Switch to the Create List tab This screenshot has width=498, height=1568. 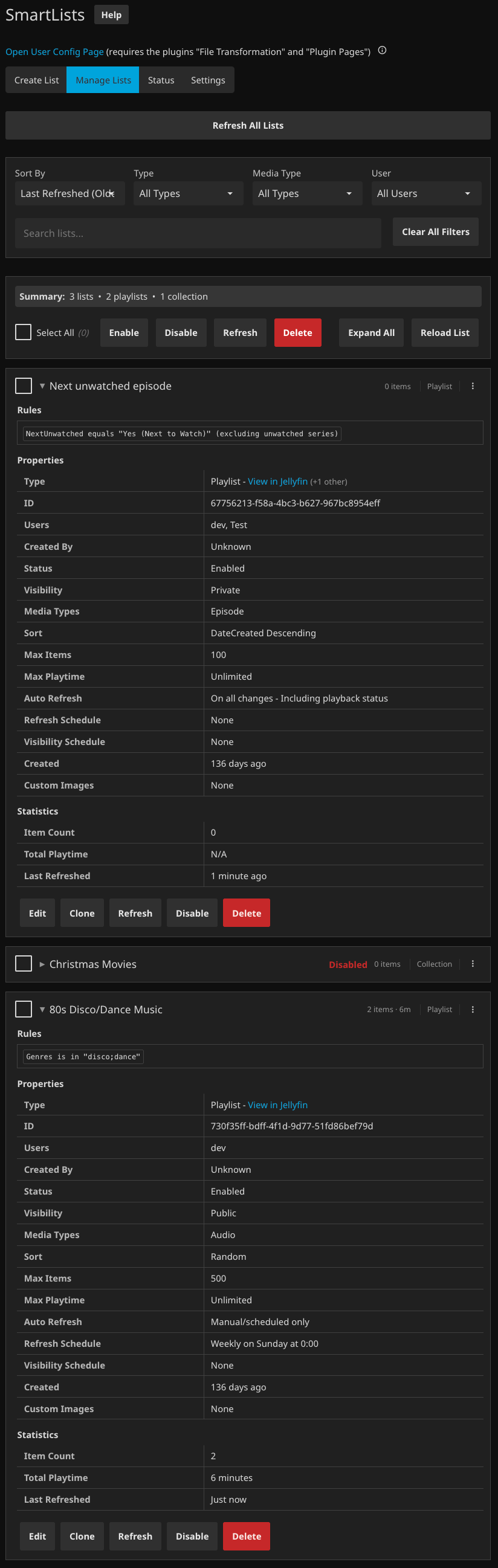36,80
